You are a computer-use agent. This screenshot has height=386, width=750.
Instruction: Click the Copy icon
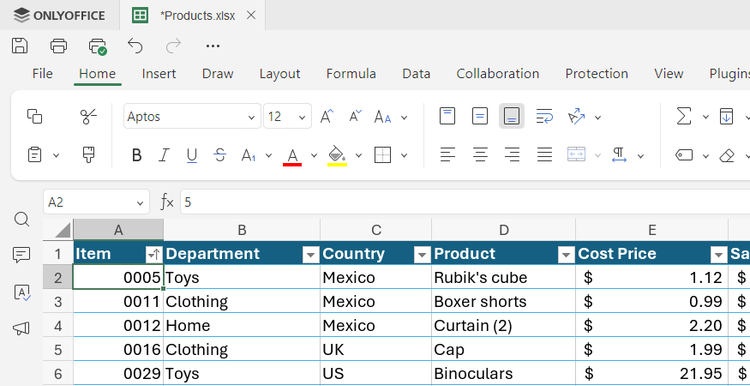point(34,116)
